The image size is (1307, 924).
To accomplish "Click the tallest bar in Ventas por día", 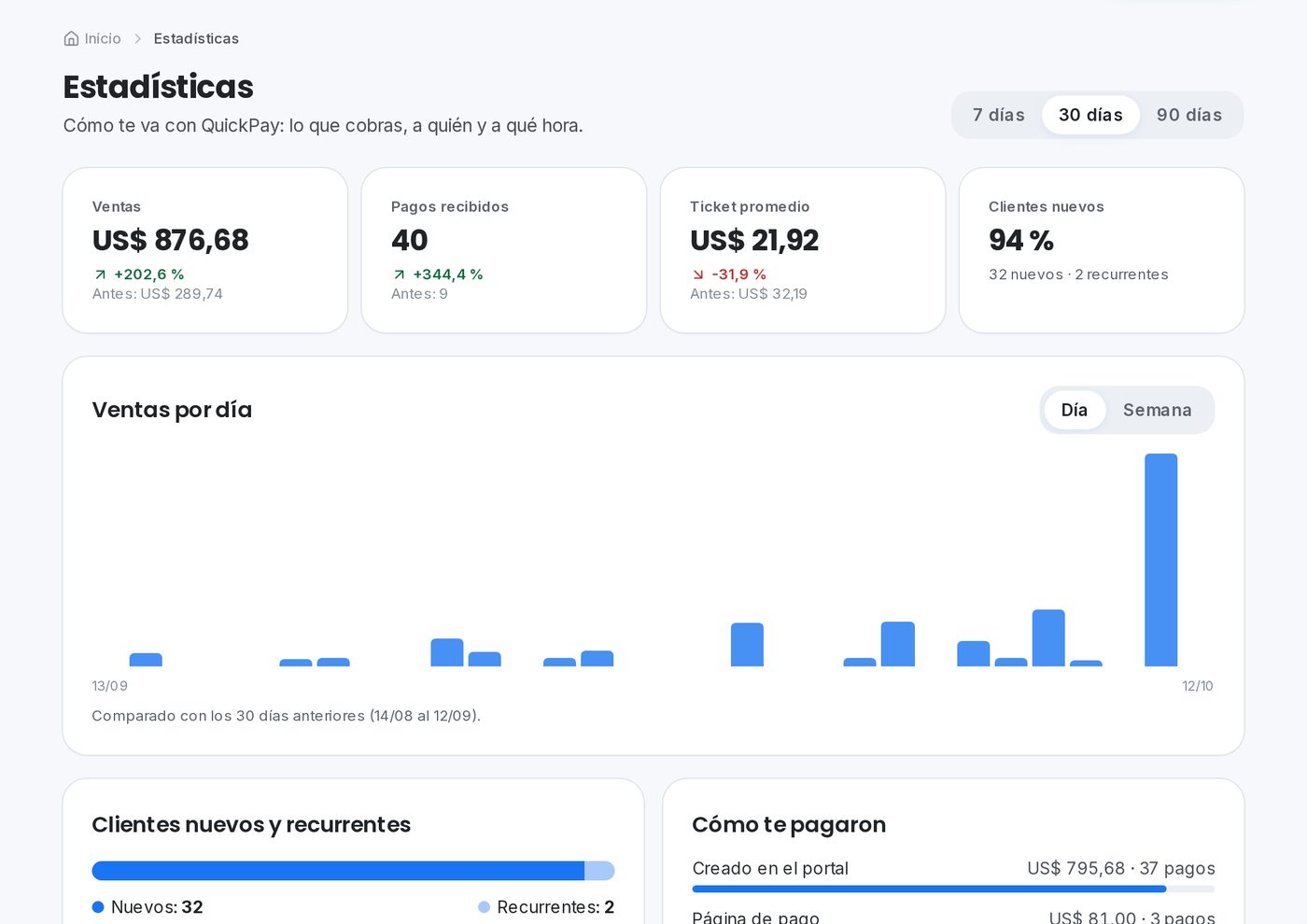I will 1160,560.
